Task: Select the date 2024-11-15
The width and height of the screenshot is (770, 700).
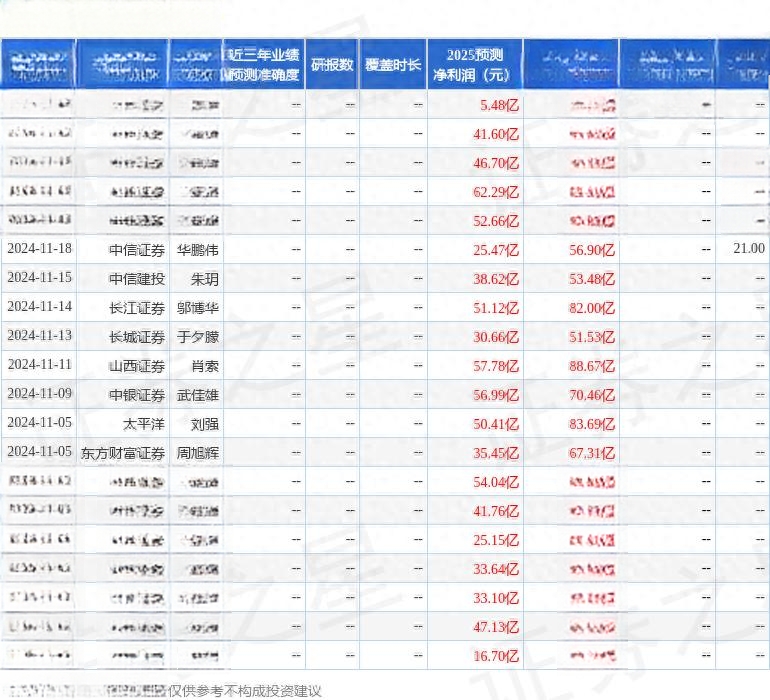Action: point(39,278)
